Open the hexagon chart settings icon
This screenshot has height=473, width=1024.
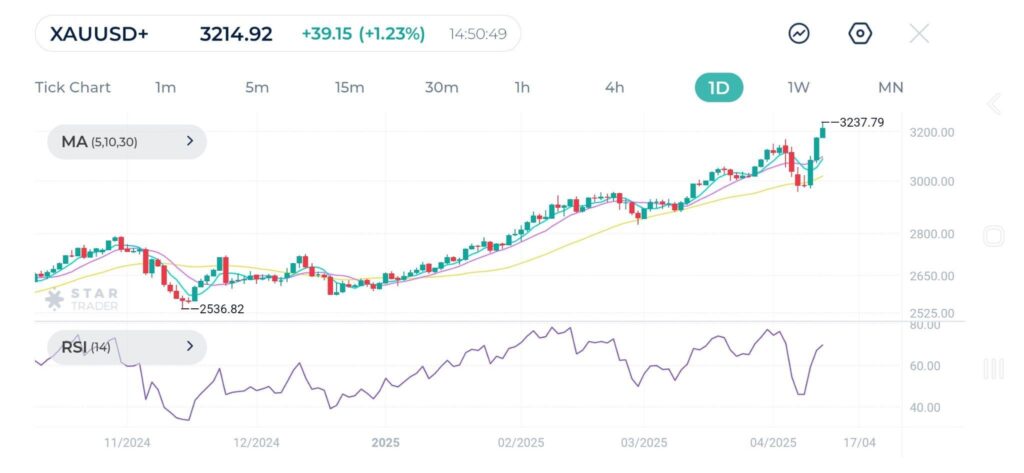point(860,34)
